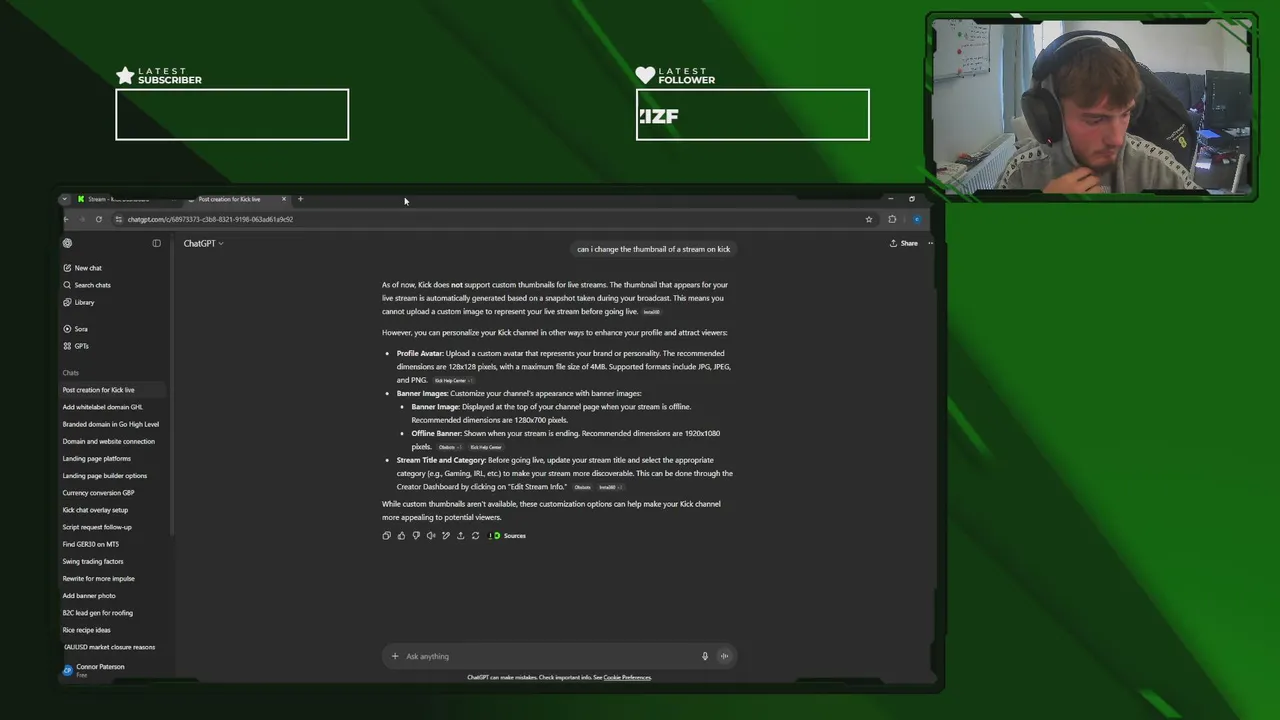Open the ChatGPT model selector dropdown
The image size is (1280, 720).
point(203,243)
